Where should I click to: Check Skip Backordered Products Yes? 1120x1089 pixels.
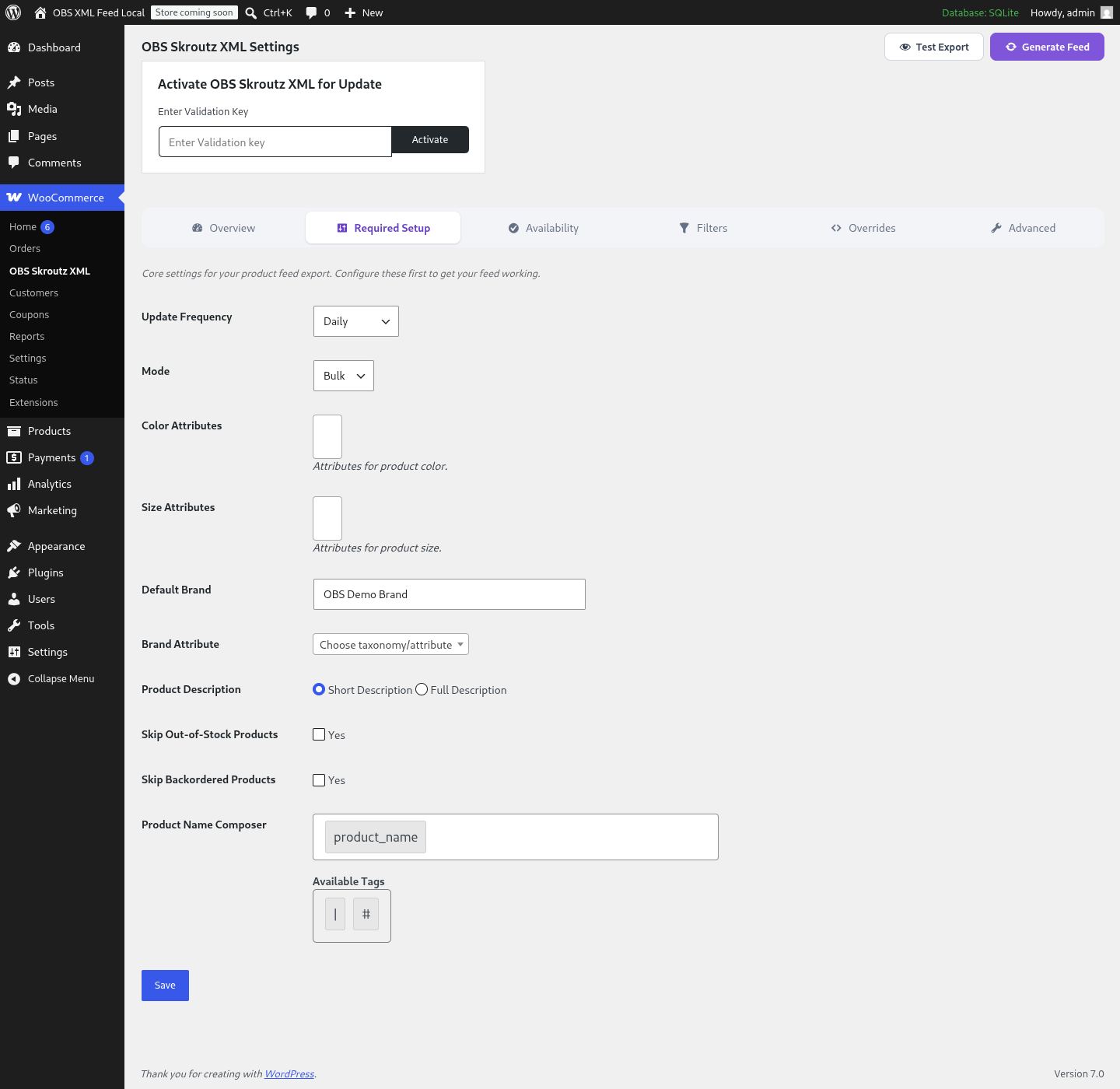click(x=319, y=779)
